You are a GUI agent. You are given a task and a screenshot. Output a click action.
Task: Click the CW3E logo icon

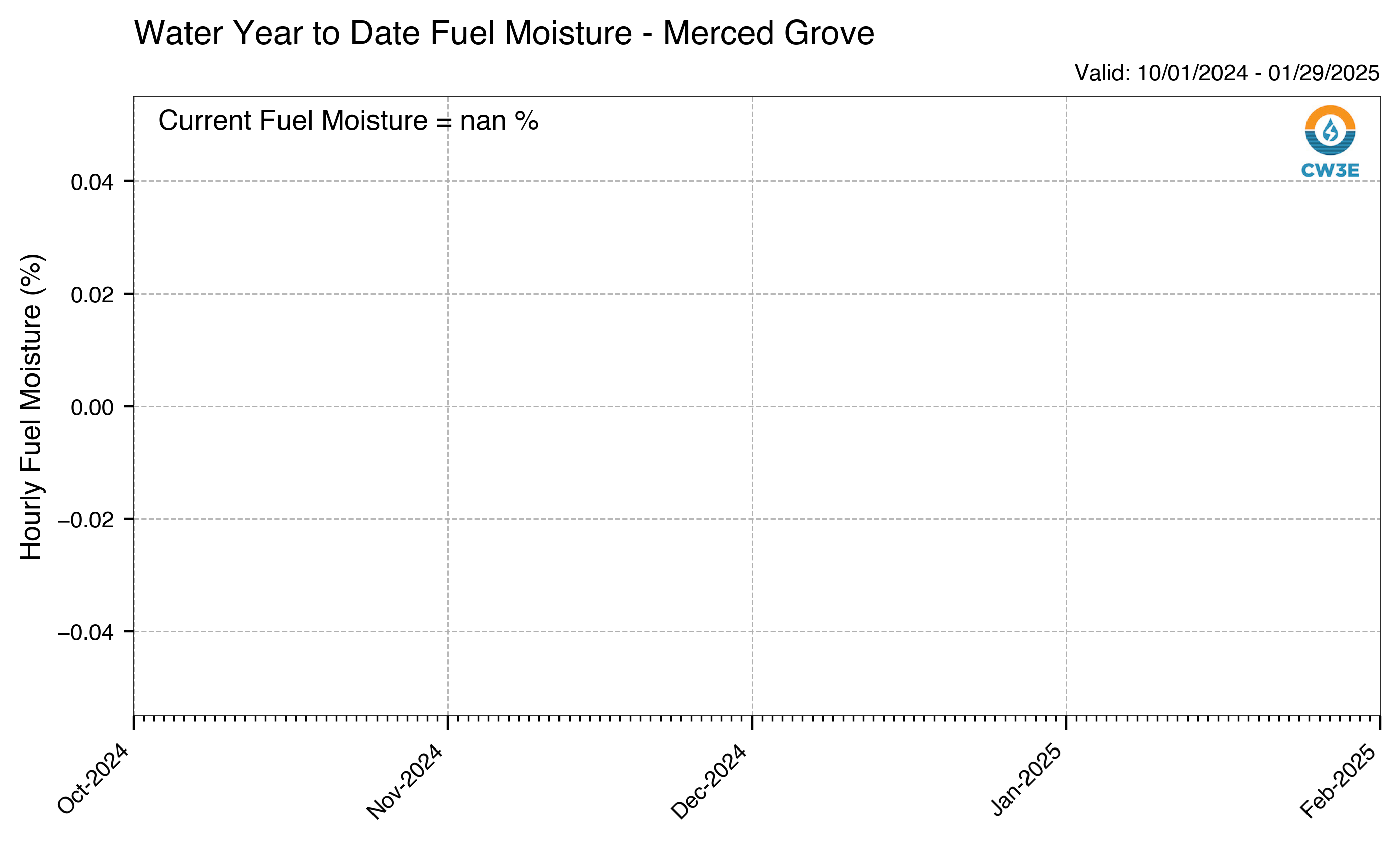pos(1330,130)
